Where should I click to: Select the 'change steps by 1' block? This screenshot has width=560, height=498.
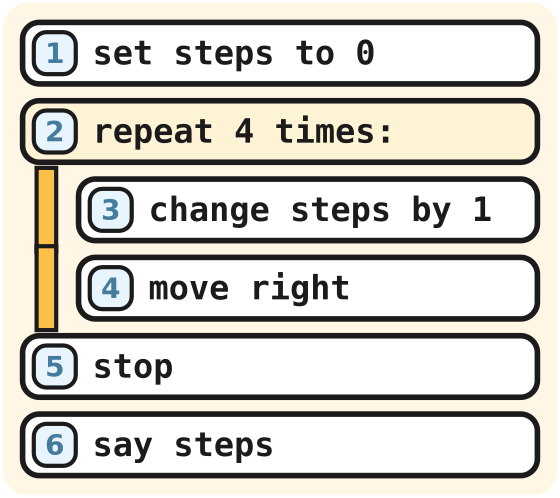308,210
